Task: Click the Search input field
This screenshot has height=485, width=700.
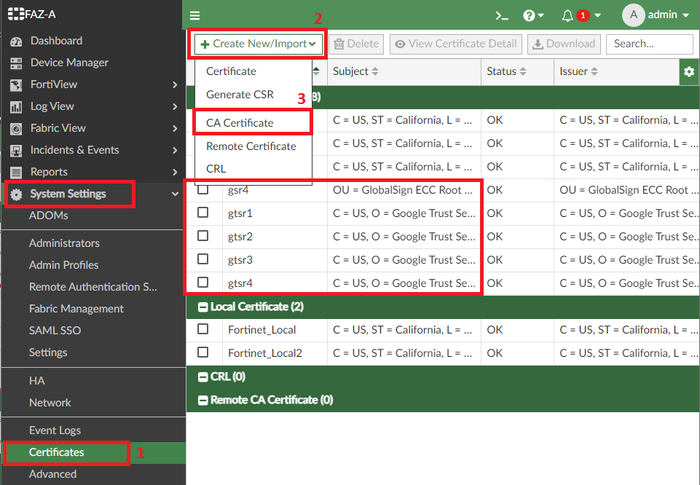Action: 650,44
